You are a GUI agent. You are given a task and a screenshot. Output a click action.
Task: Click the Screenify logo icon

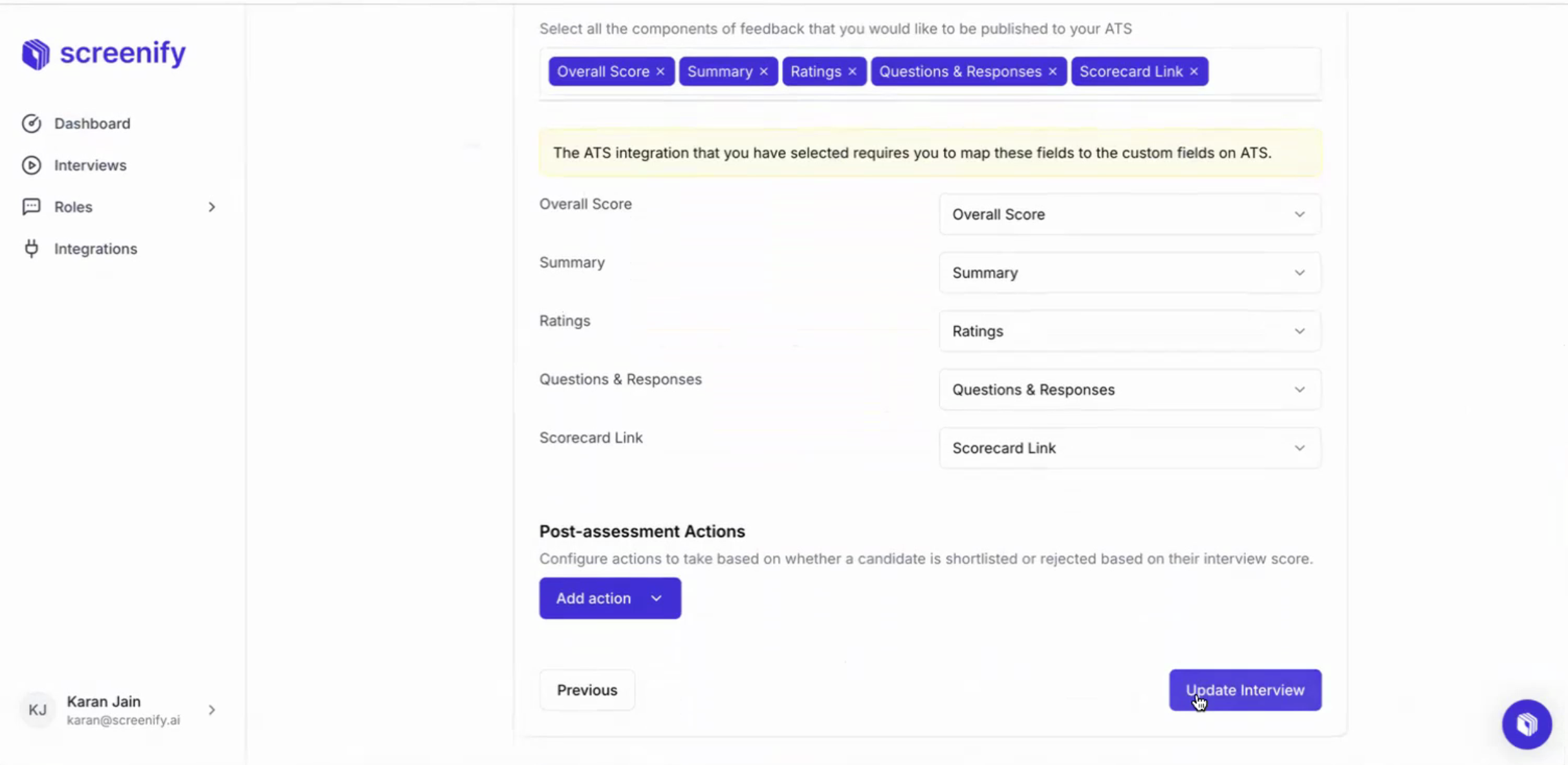(36, 54)
